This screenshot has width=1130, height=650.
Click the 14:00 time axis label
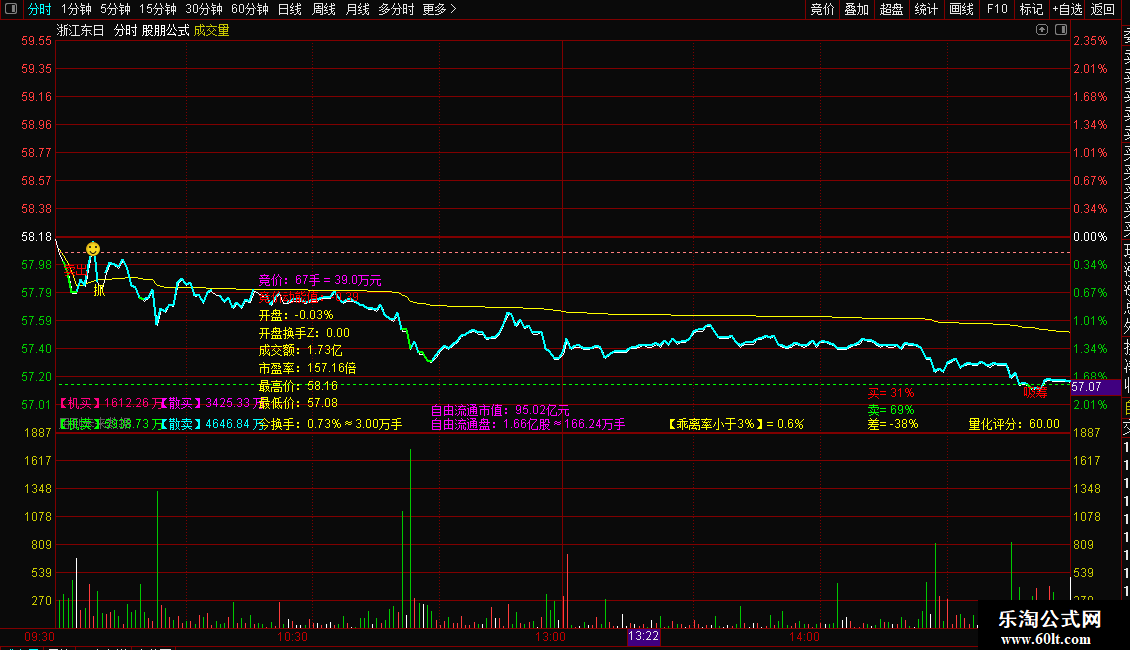(804, 637)
